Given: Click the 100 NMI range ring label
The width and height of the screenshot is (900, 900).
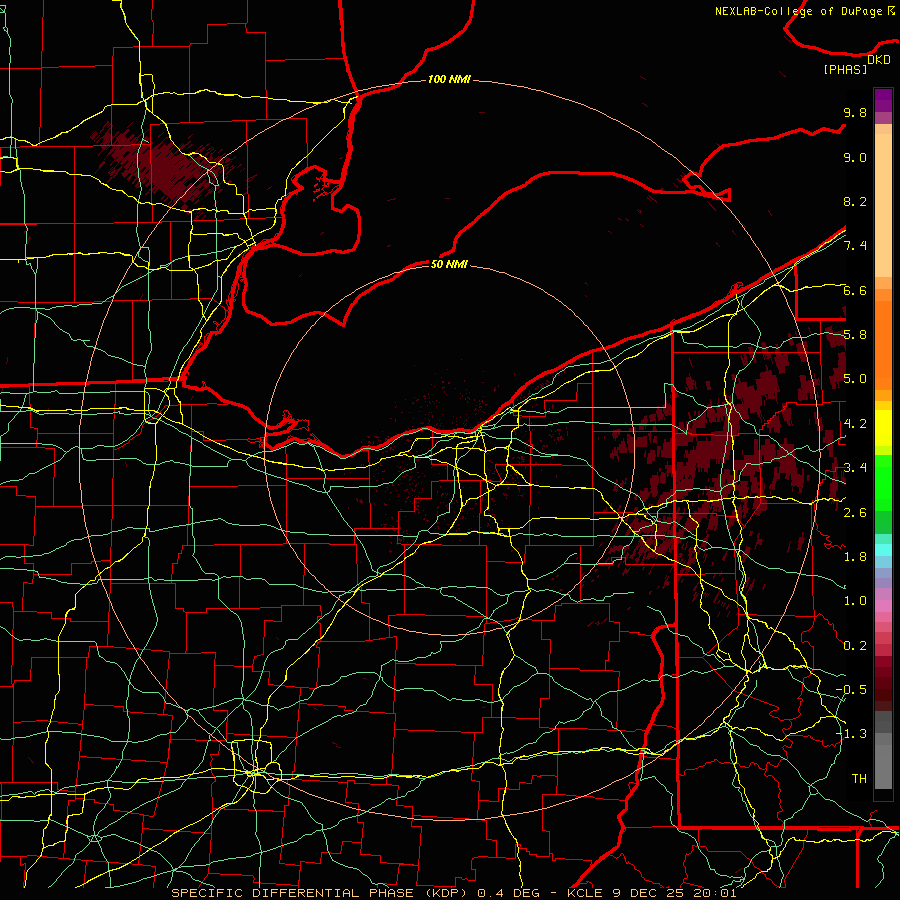Looking at the screenshot, I should (449, 79).
